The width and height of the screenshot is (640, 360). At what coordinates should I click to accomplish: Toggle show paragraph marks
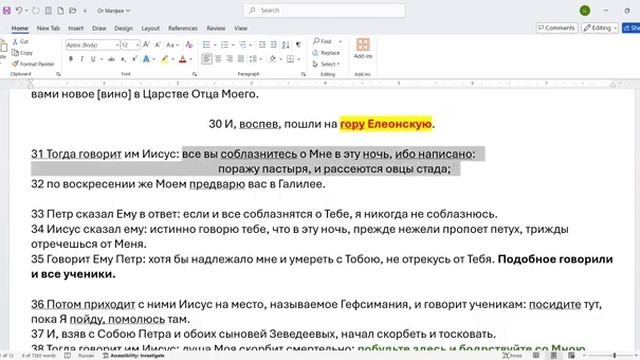point(298,44)
